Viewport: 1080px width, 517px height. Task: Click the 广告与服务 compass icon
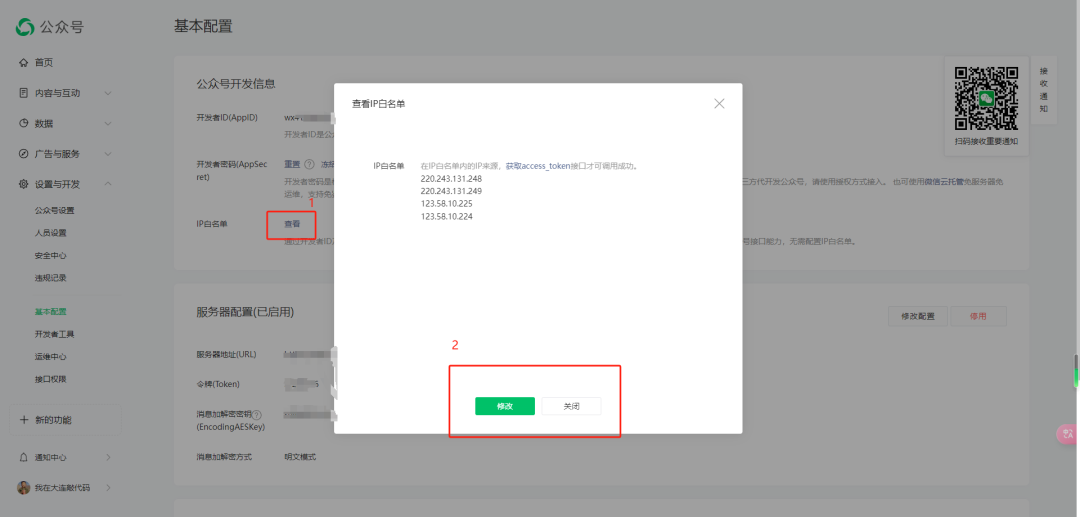(23, 154)
